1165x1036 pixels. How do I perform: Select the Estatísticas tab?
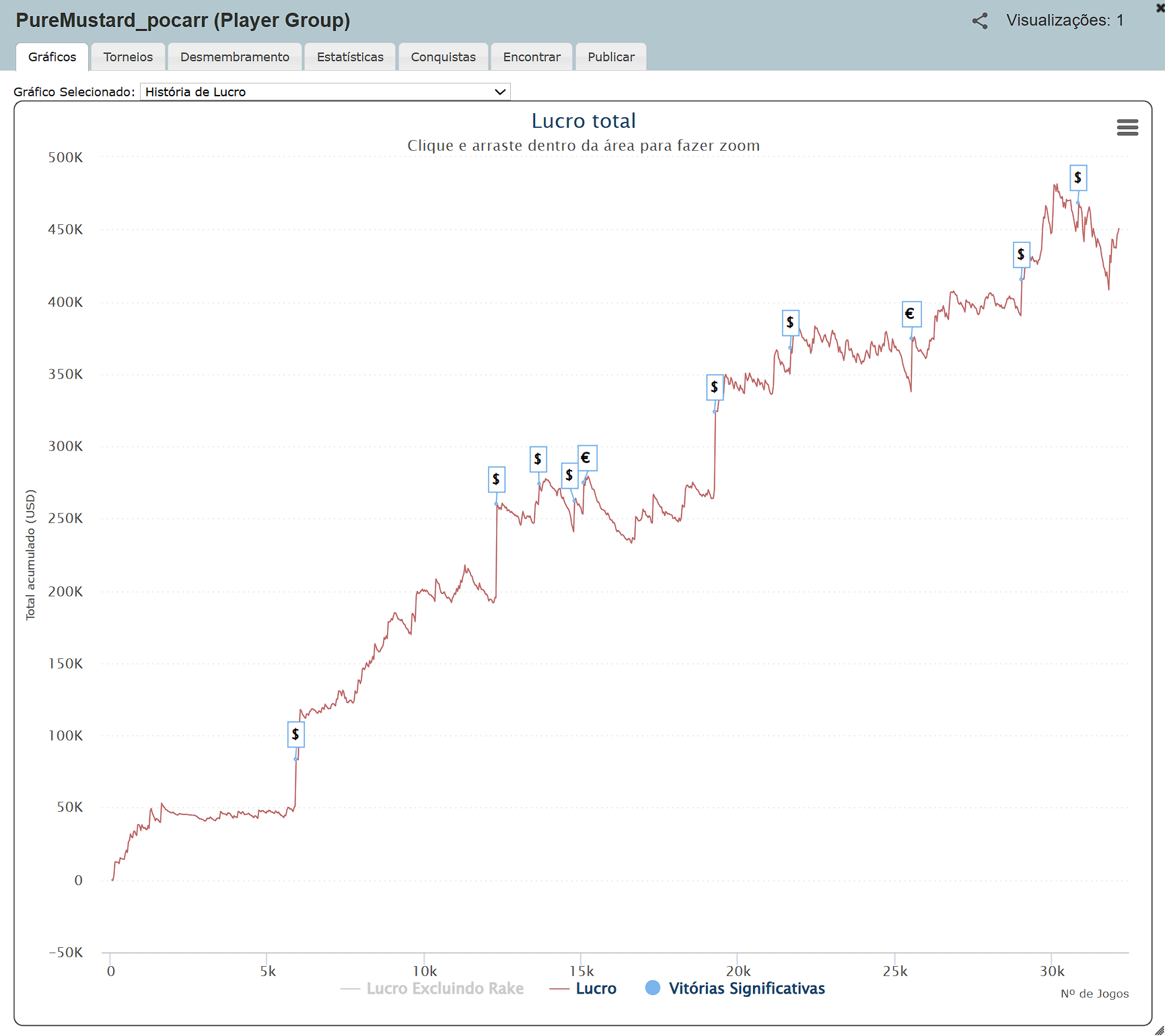(x=350, y=57)
